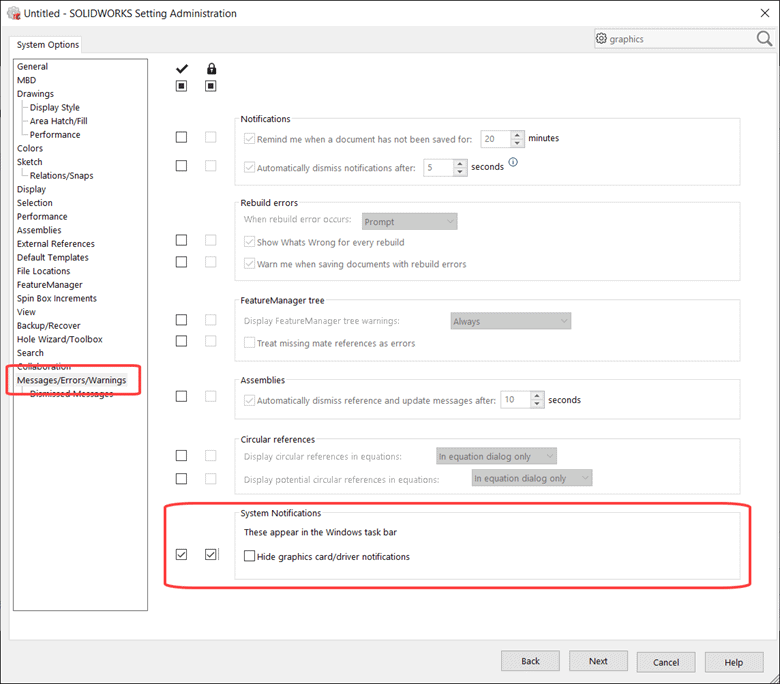Select File Locations in the options list

coord(43,271)
